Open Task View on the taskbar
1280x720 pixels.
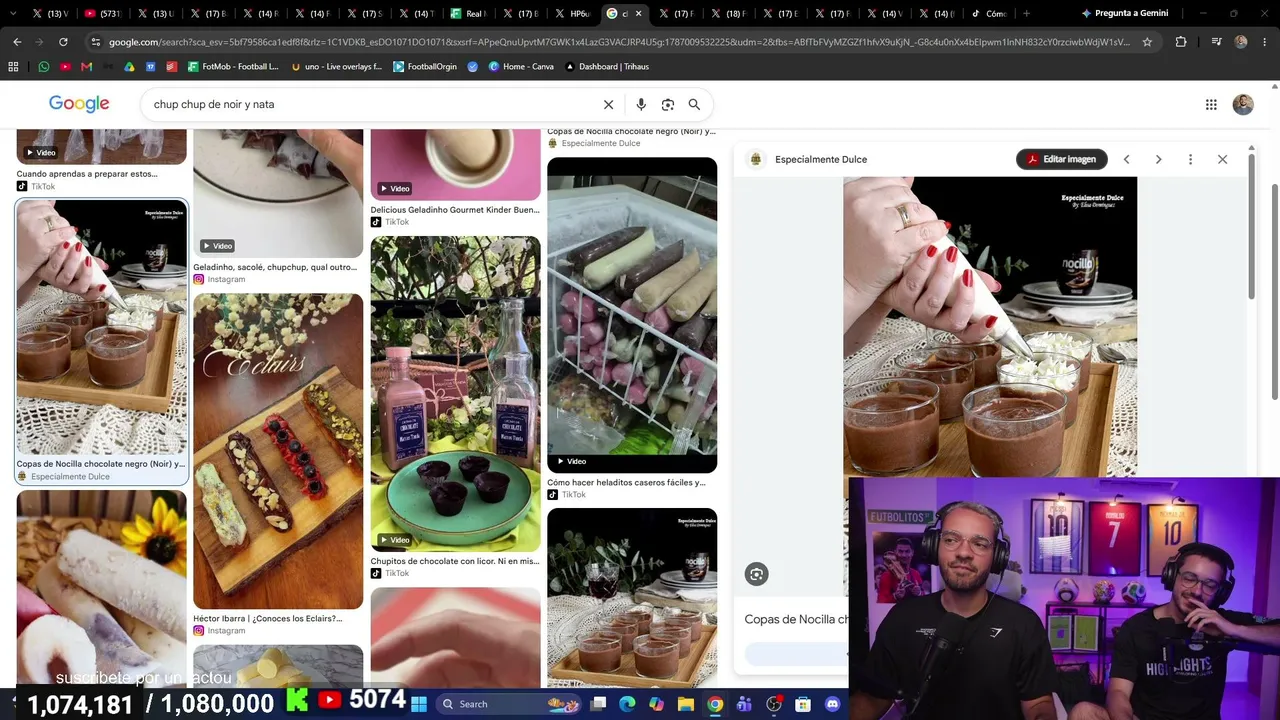click(598, 704)
